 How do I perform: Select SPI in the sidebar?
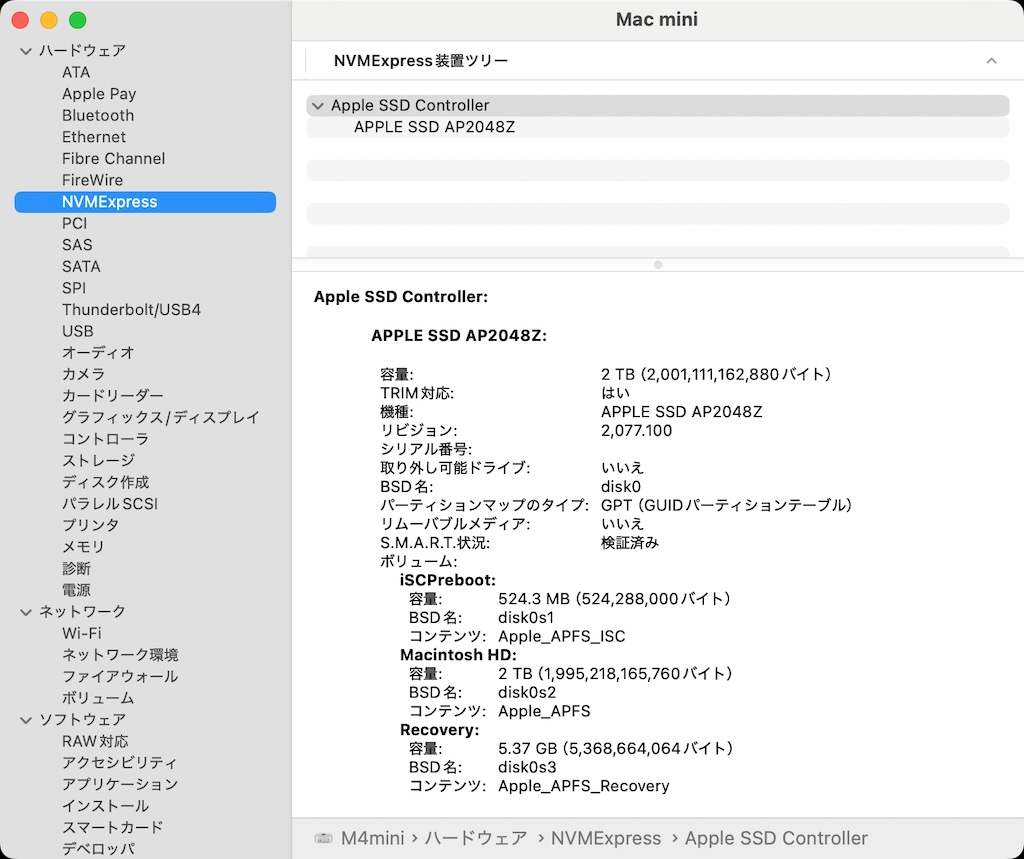pos(74,288)
